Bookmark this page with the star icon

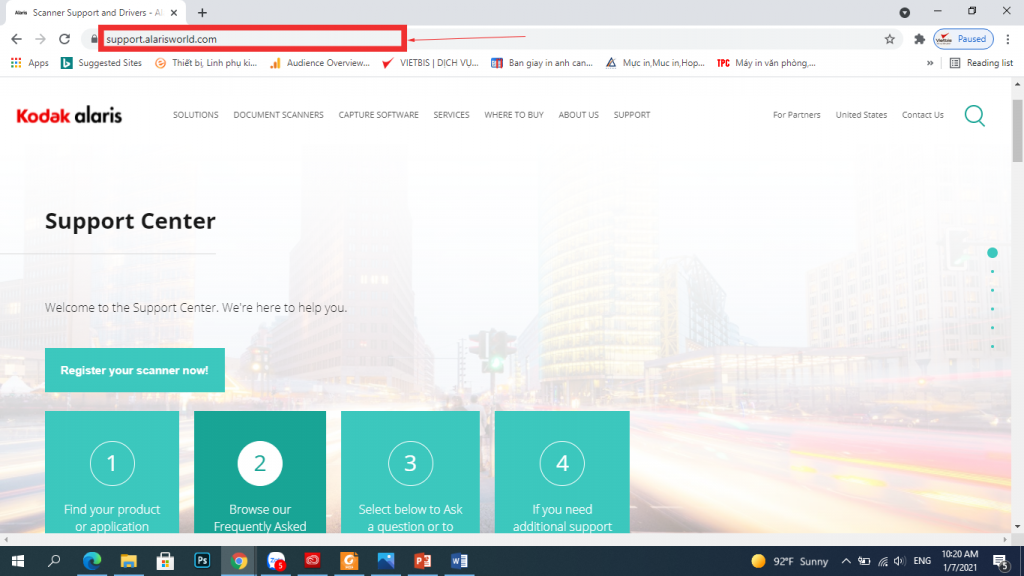click(889, 39)
